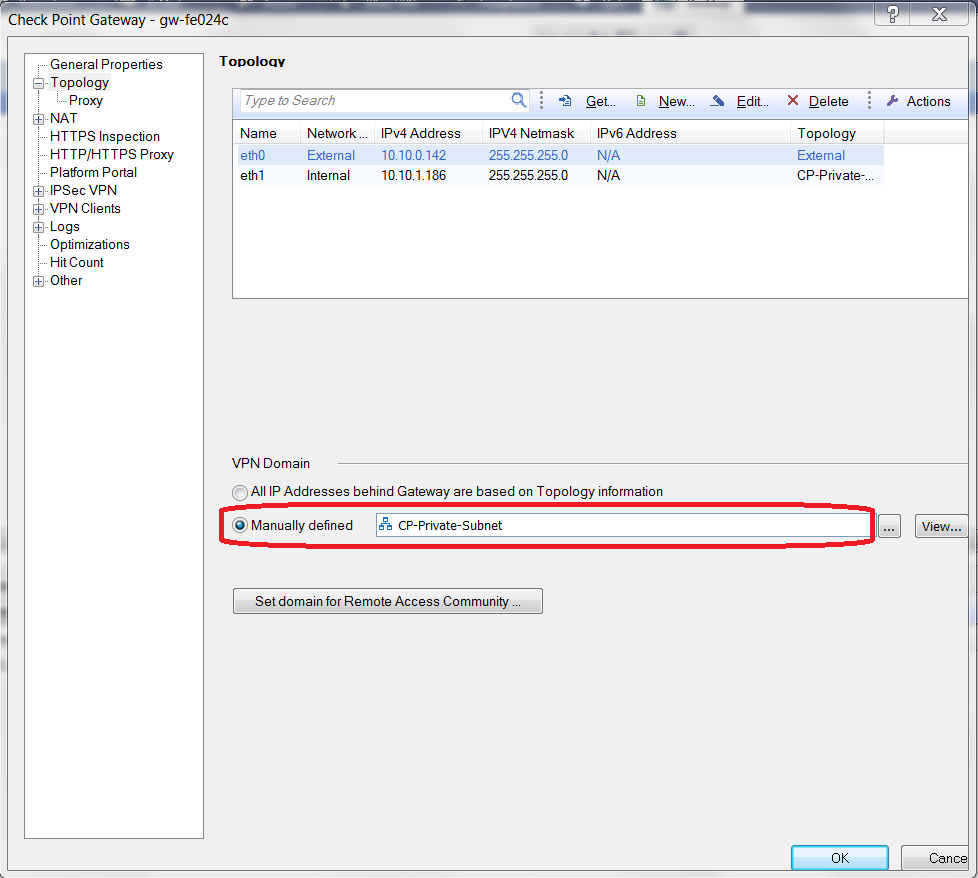Click the search magnifier icon
Screen dimensions: 978x878
point(518,100)
